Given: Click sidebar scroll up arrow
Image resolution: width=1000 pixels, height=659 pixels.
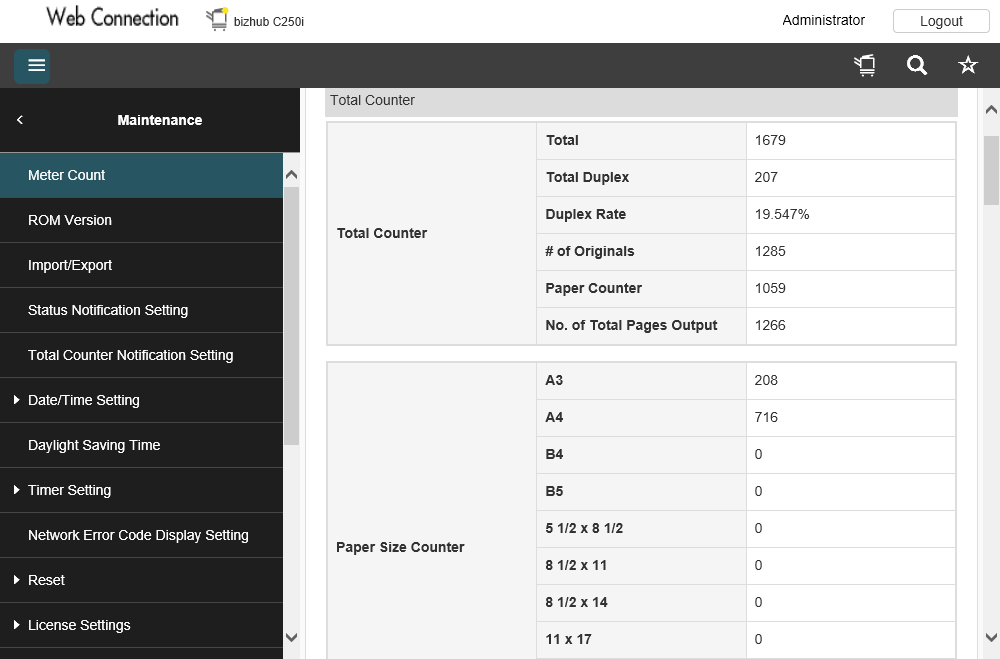Looking at the screenshot, I should tap(291, 174).
